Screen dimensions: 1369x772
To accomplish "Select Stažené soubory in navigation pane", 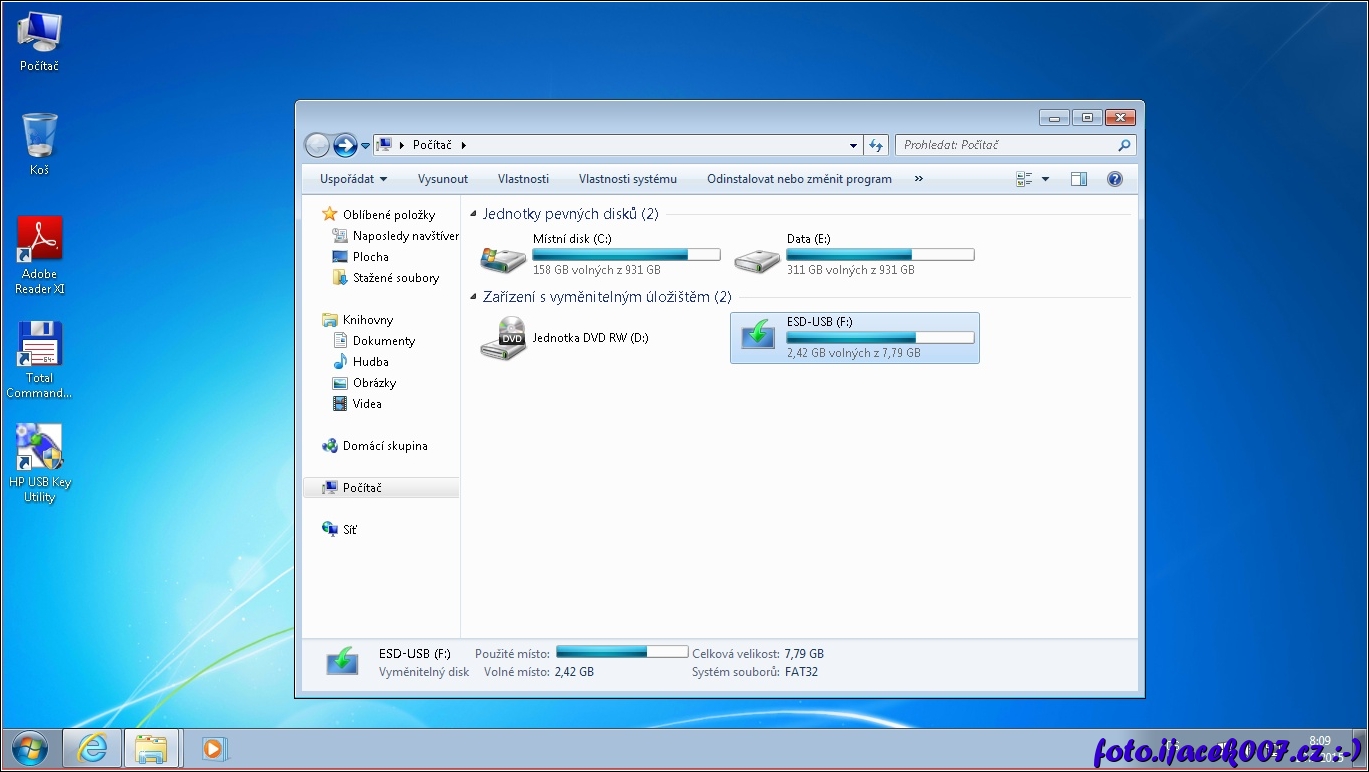I will pos(395,278).
